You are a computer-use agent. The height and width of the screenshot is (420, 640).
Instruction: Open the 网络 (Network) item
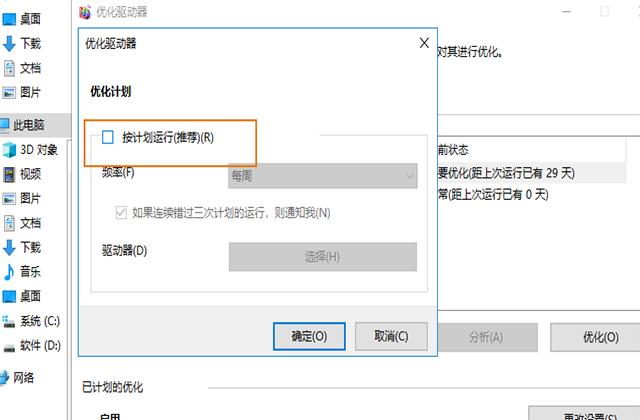click(17, 378)
